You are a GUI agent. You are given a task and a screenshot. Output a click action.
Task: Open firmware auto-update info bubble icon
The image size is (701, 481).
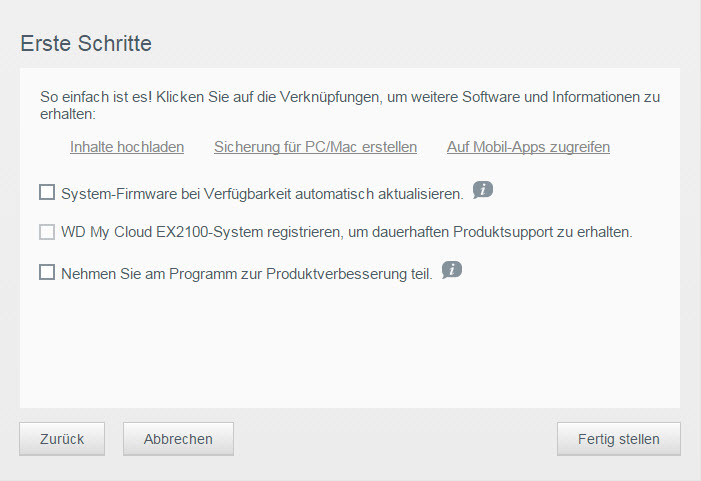point(483,190)
